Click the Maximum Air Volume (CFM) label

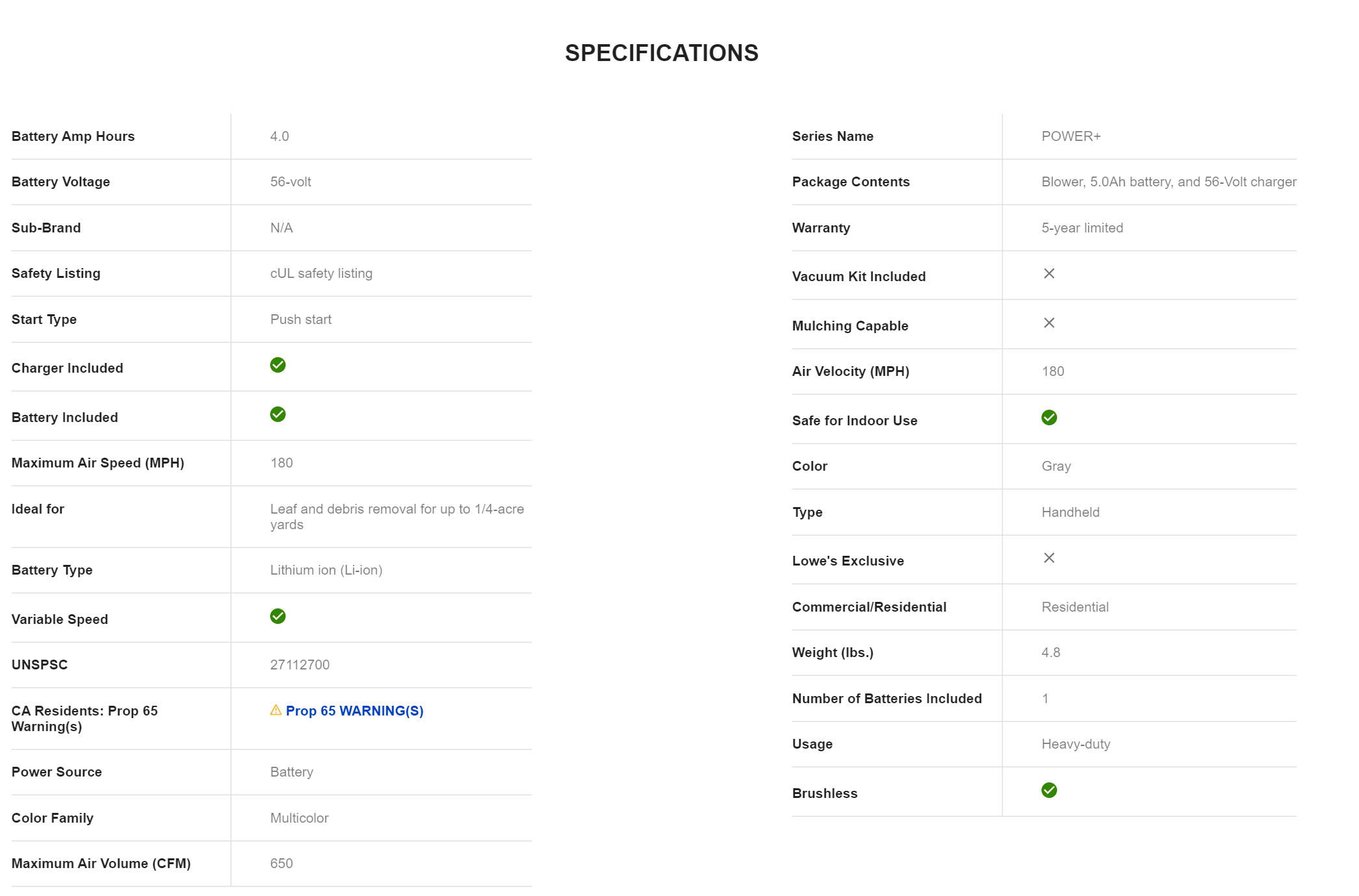click(101, 864)
